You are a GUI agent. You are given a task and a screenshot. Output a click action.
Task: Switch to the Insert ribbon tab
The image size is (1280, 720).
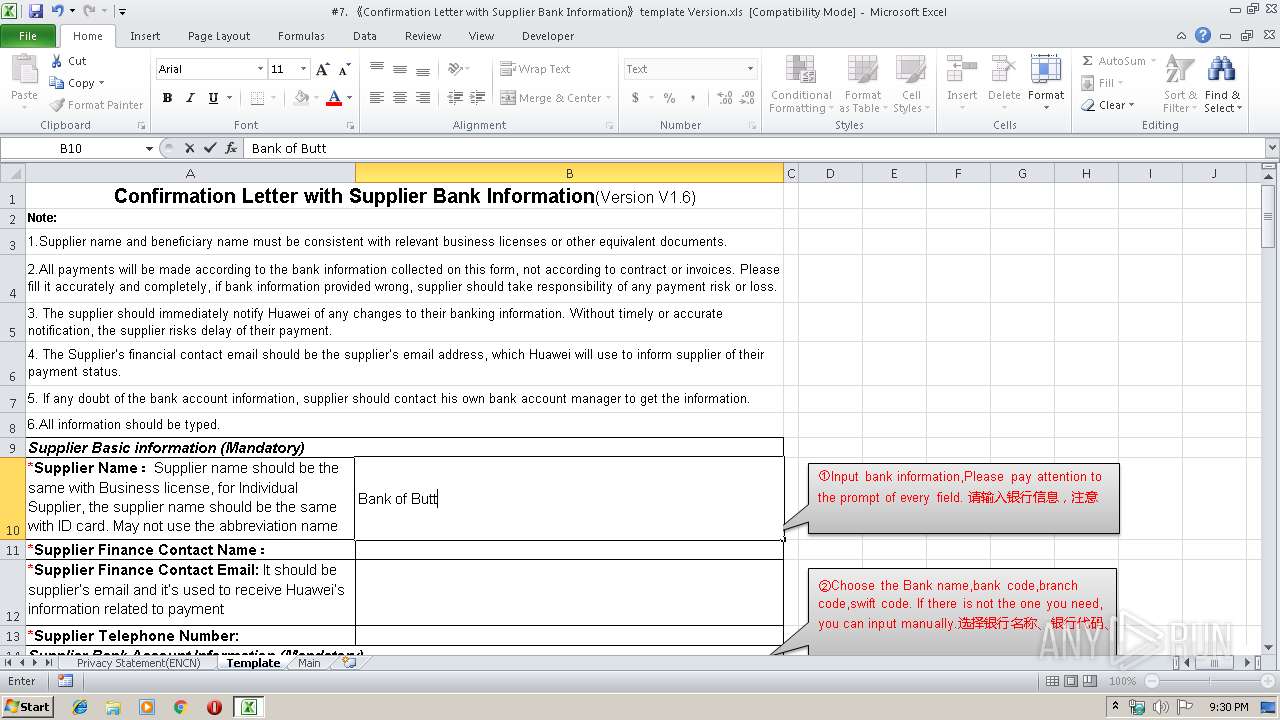pyautogui.click(x=145, y=36)
